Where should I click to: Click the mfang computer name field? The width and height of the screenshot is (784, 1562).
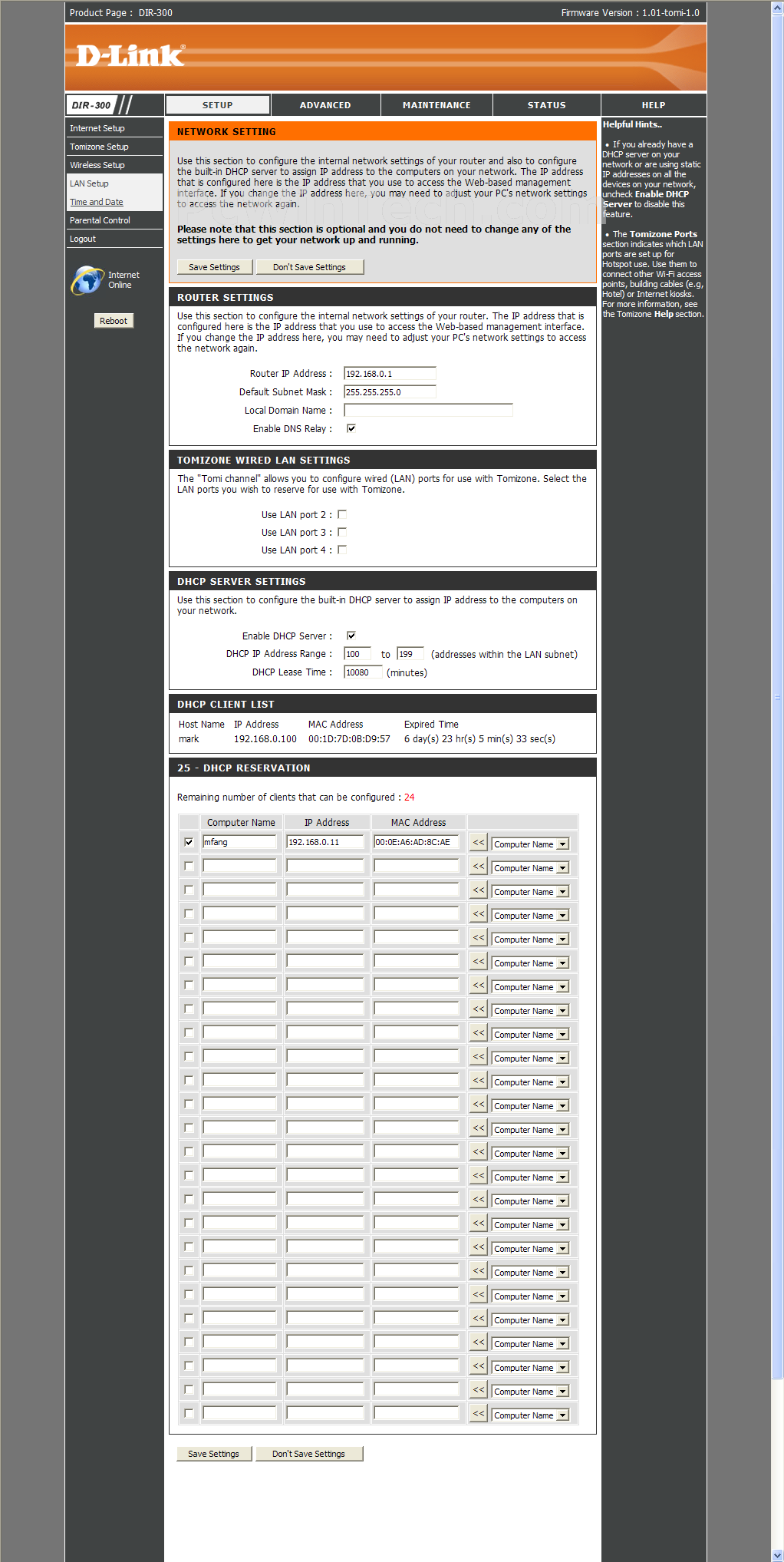coord(239,842)
